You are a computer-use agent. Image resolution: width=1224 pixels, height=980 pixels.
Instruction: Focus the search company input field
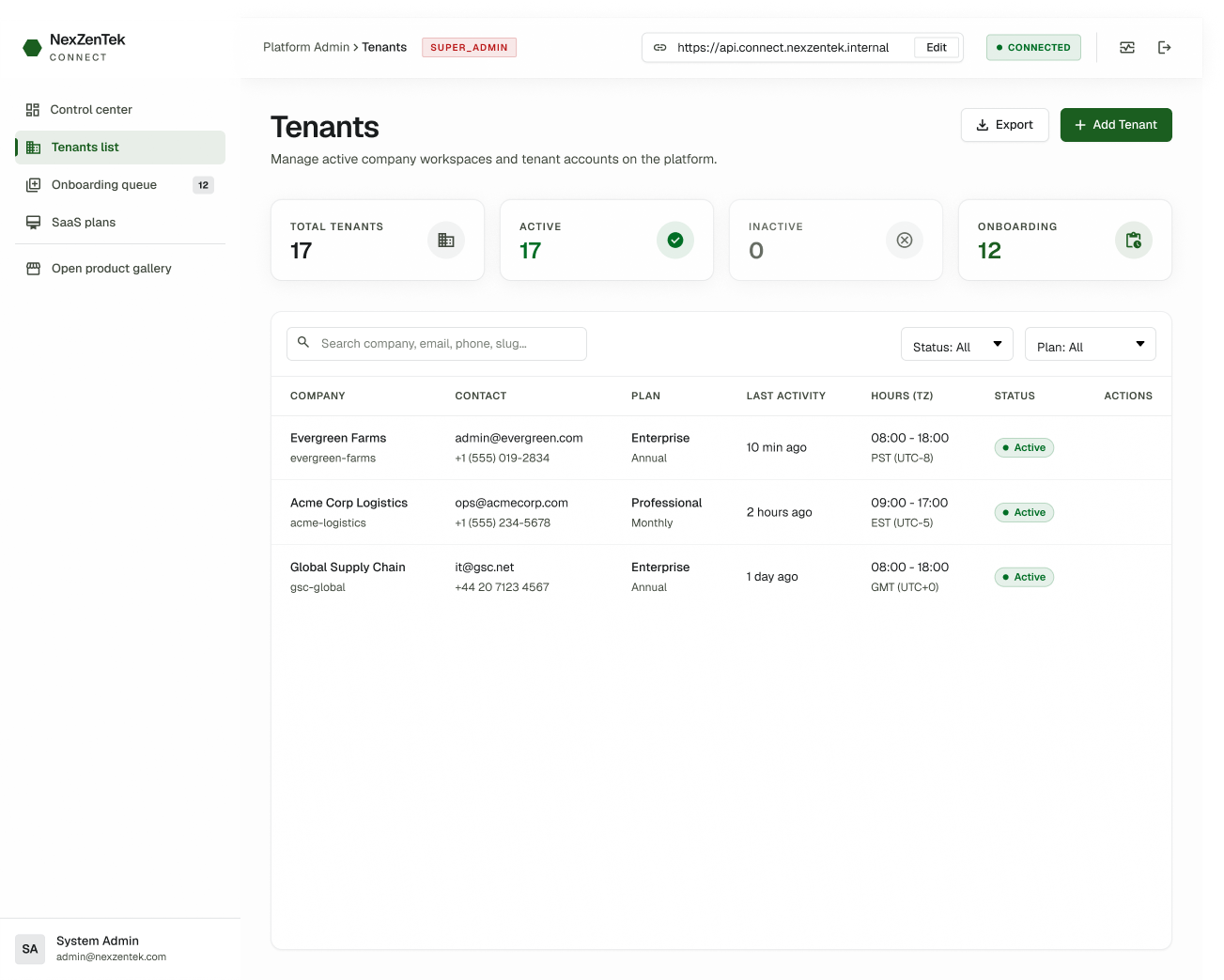pyautogui.click(x=437, y=344)
